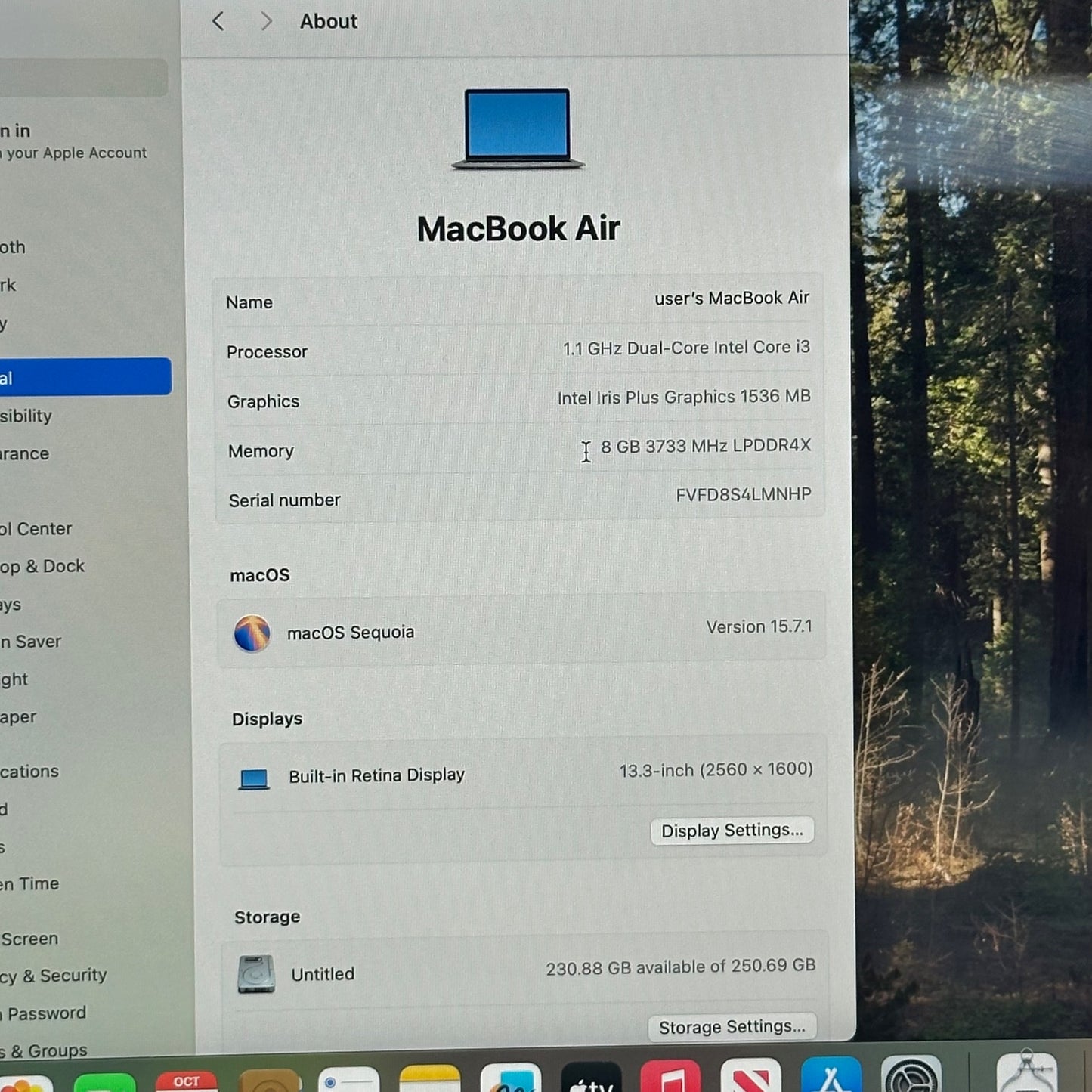Open Control Center settings in sidebar
The image size is (1092, 1092).
pyautogui.click(x=36, y=529)
